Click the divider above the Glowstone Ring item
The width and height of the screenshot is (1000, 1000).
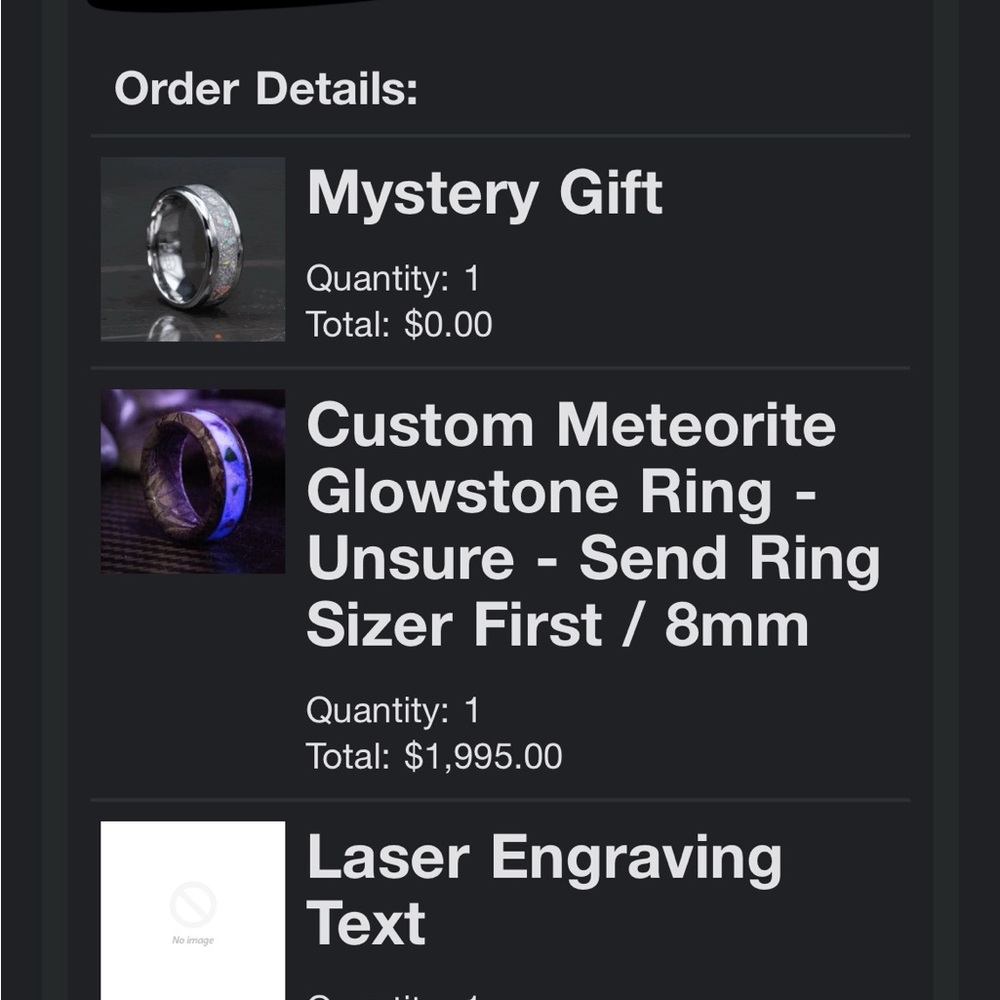(500, 368)
